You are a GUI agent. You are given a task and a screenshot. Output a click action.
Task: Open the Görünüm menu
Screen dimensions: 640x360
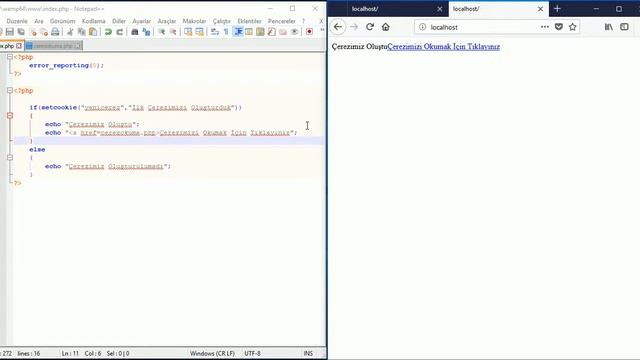(x=62, y=21)
